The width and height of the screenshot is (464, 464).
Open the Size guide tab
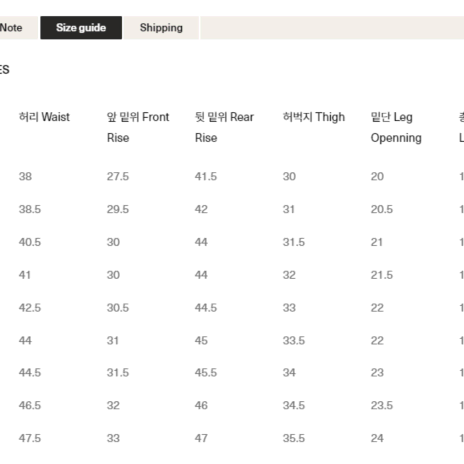tap(81, 28)
